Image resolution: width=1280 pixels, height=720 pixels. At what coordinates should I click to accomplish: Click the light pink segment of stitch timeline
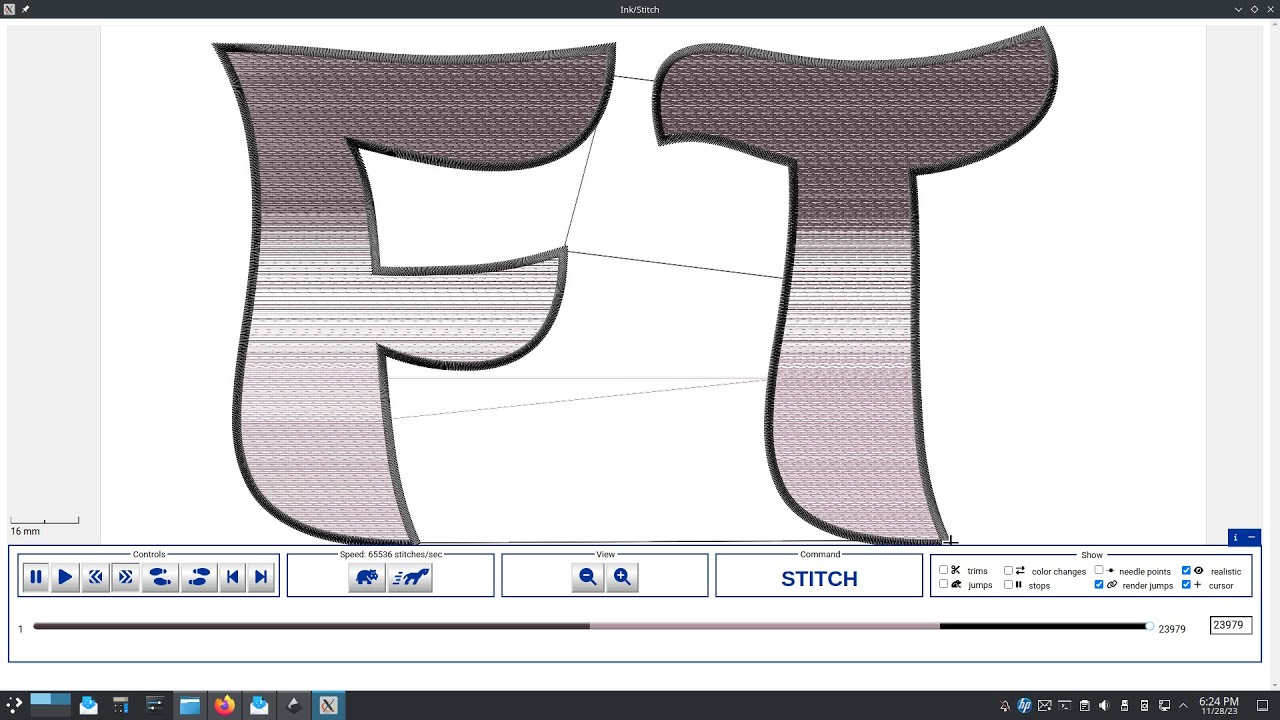(x=765, y=627)
